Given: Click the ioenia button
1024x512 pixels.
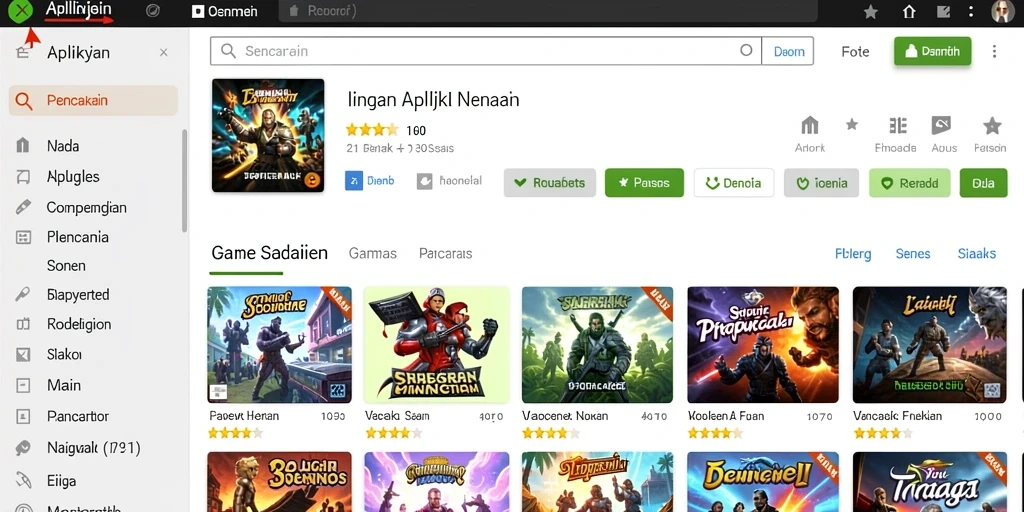Looking at the screenshot, I should click(822, 183).
